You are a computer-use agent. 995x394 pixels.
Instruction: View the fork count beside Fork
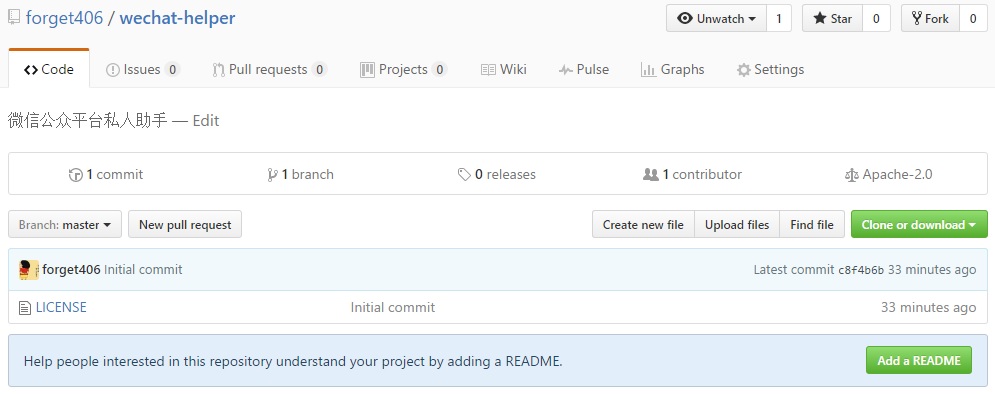[x=973, y=18]
